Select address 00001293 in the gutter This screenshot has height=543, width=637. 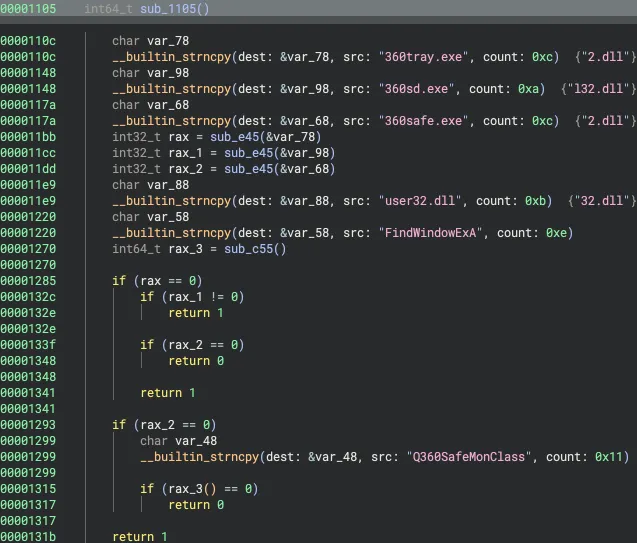(28, 424)
